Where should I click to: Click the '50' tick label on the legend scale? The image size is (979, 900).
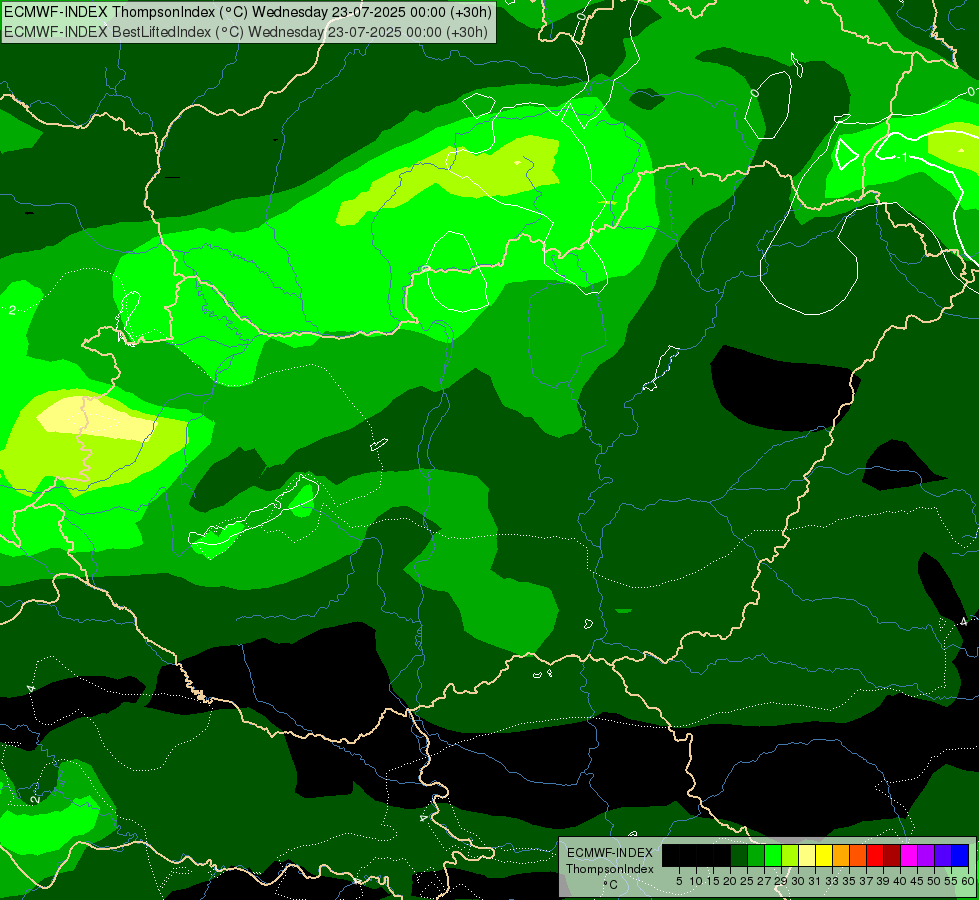[934, 881]
